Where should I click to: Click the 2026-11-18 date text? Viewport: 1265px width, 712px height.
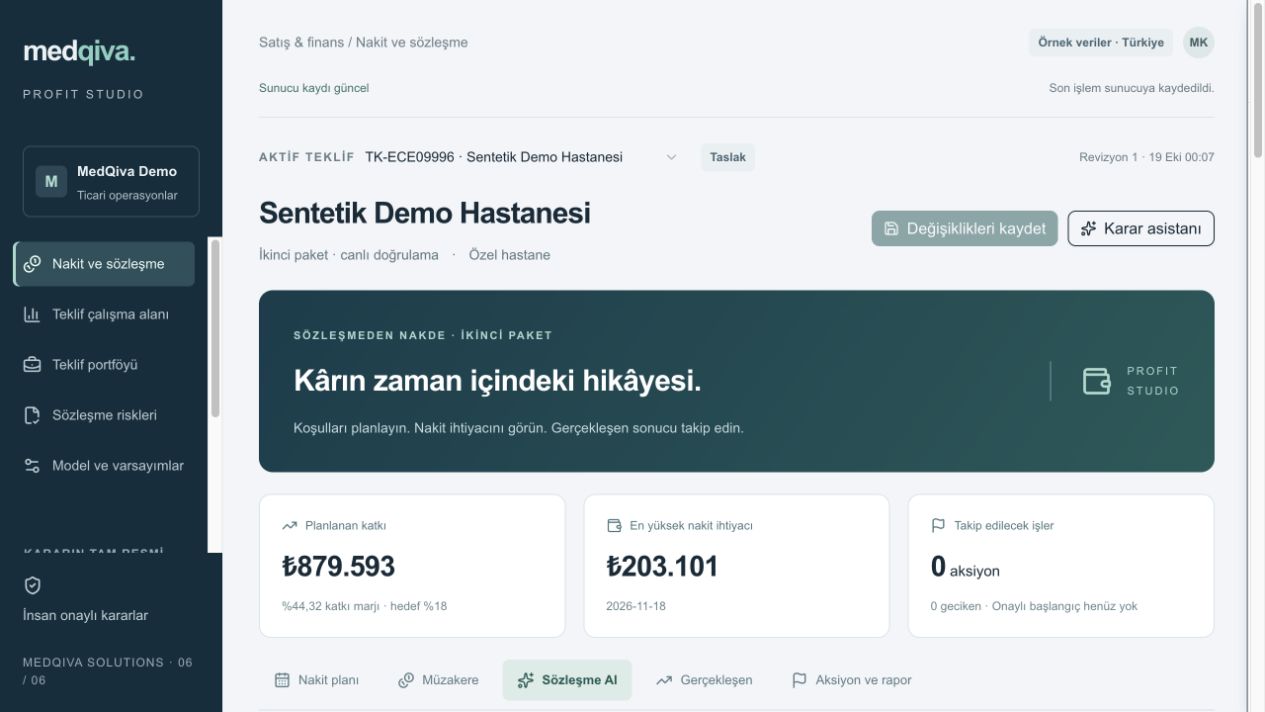pos(636,606)
